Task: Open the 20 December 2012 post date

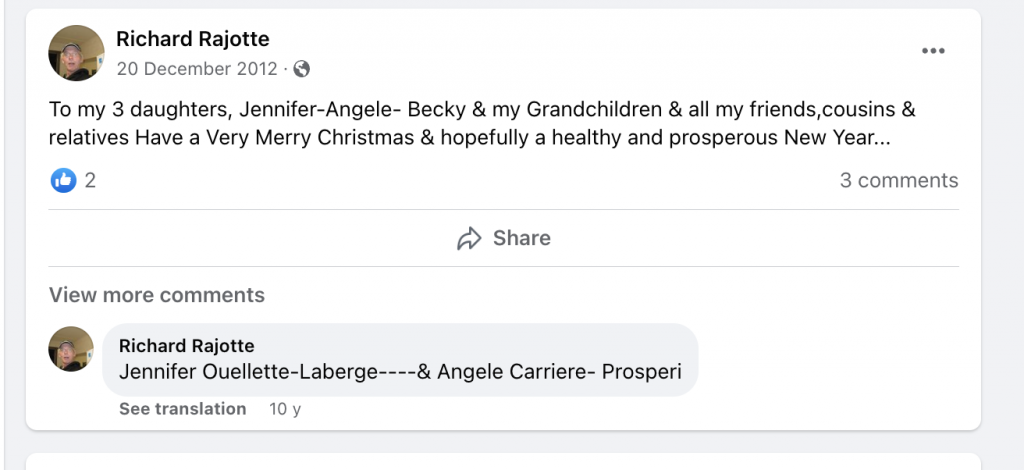Action: click(196, 69)
